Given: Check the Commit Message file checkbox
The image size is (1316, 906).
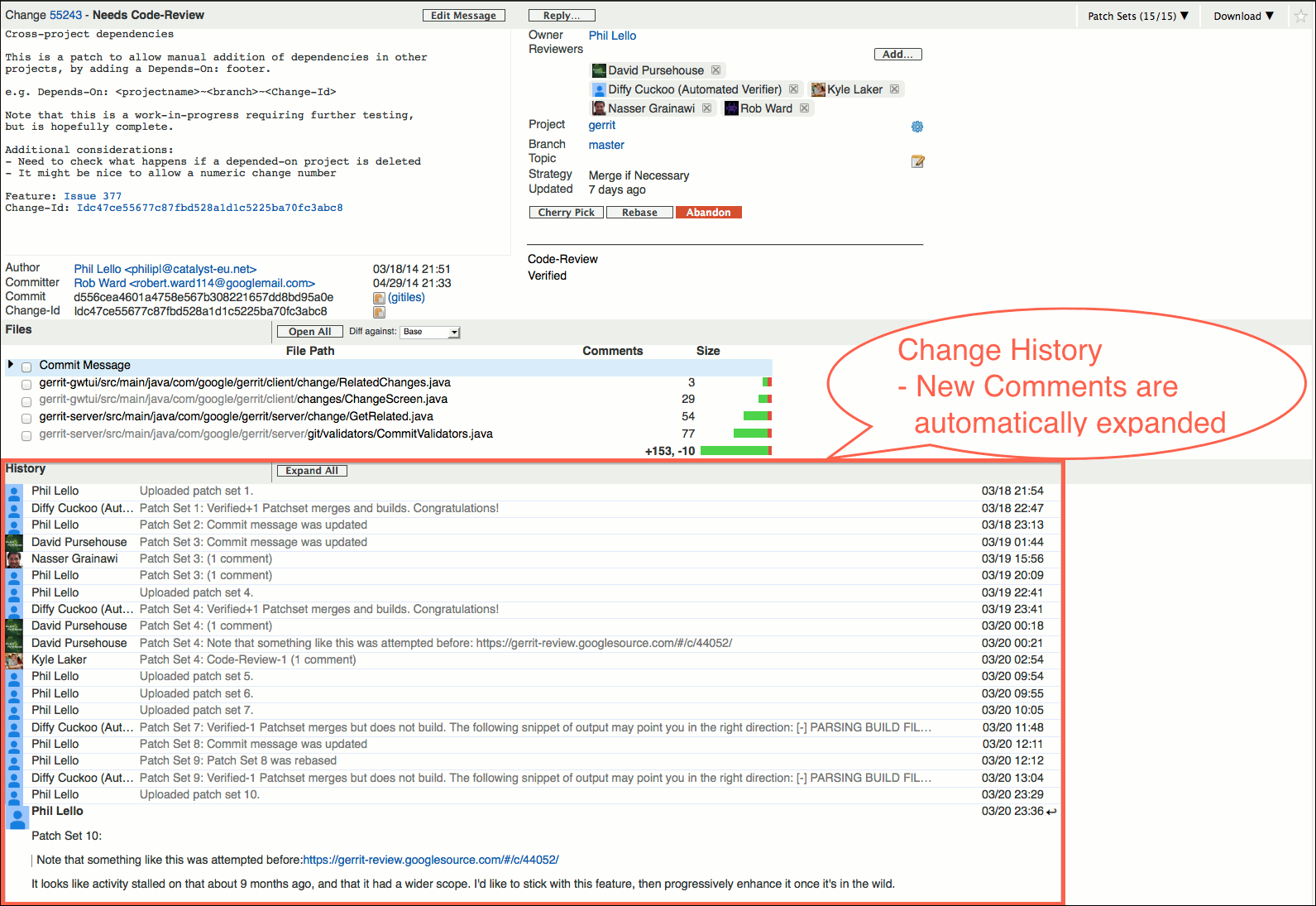Looking at the screenshot, I should click(26, 367).
